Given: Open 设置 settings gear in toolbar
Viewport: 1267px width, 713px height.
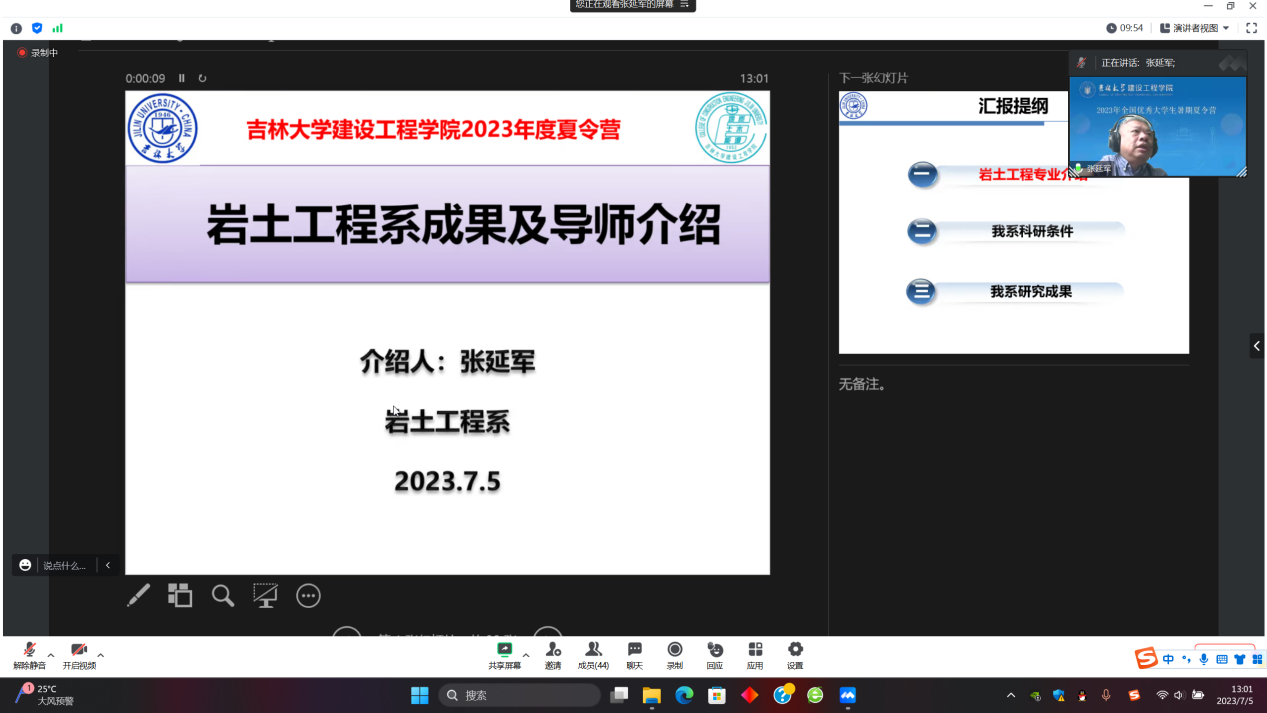Looking at the screenshot, I should (x=795, y=655).
